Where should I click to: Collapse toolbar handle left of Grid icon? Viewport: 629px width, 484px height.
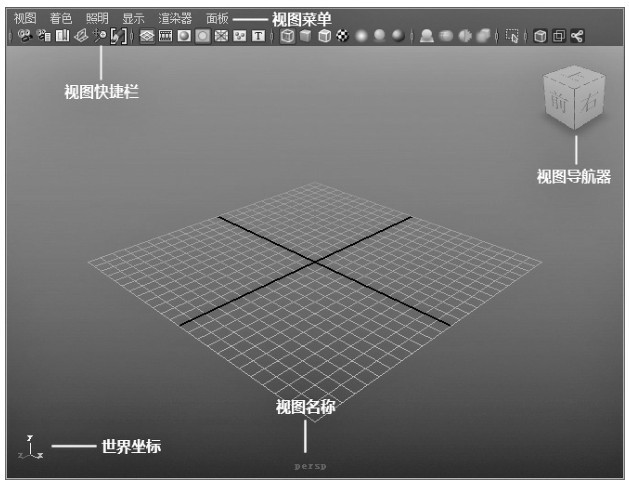[133, 36]
